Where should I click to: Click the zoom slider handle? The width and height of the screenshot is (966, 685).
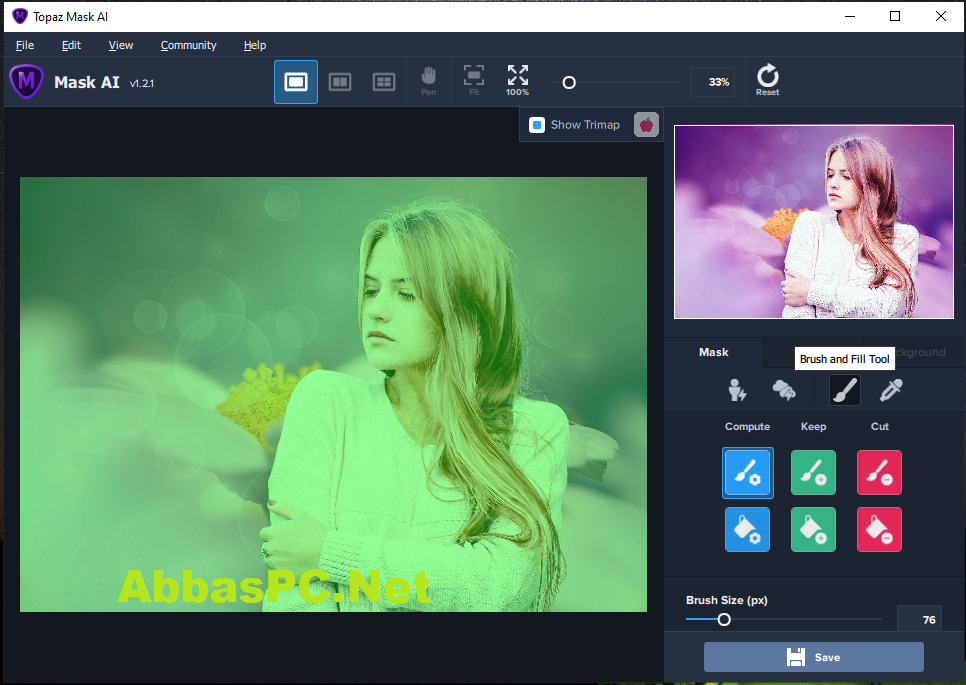click(569, 83)
